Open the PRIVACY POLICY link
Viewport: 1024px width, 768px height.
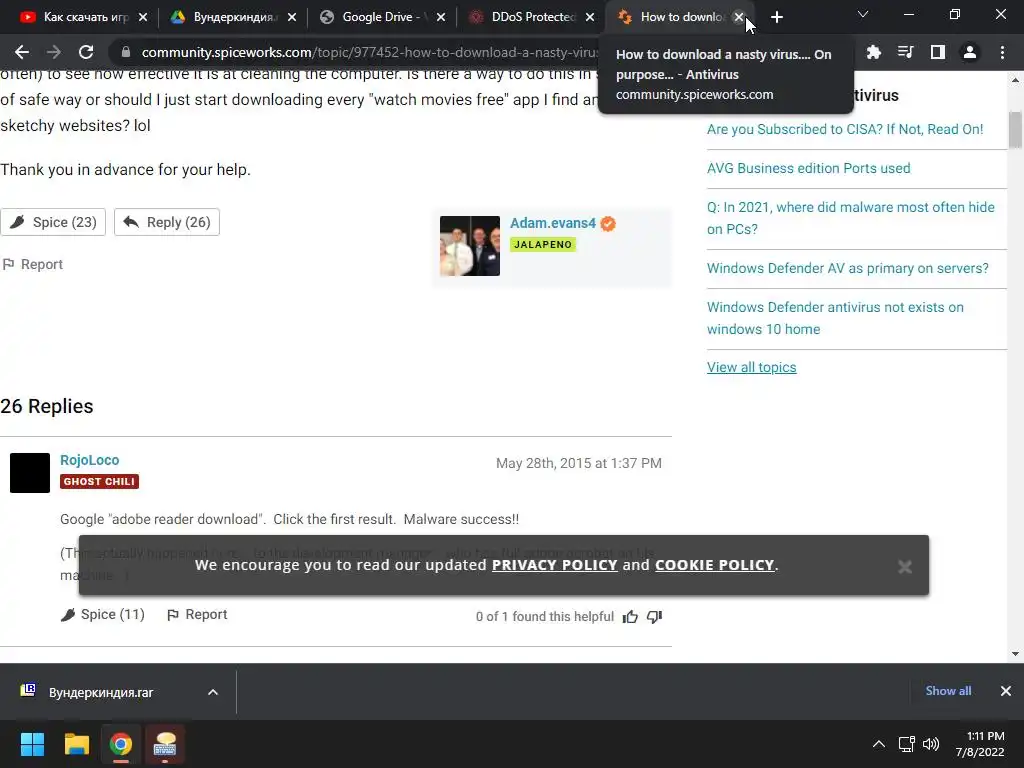tap(554, 565)
